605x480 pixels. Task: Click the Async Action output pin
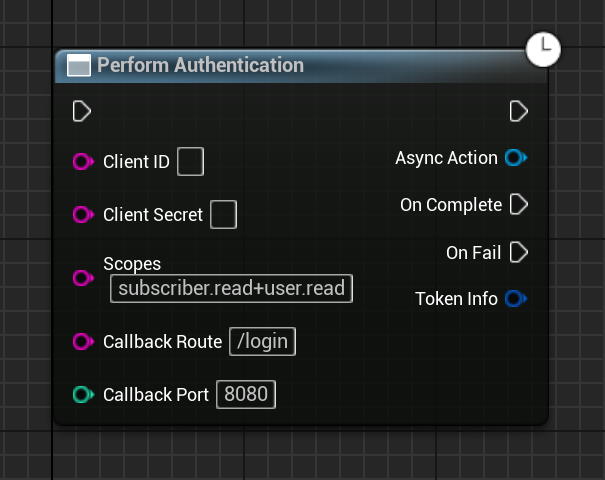tap(516, 158)
